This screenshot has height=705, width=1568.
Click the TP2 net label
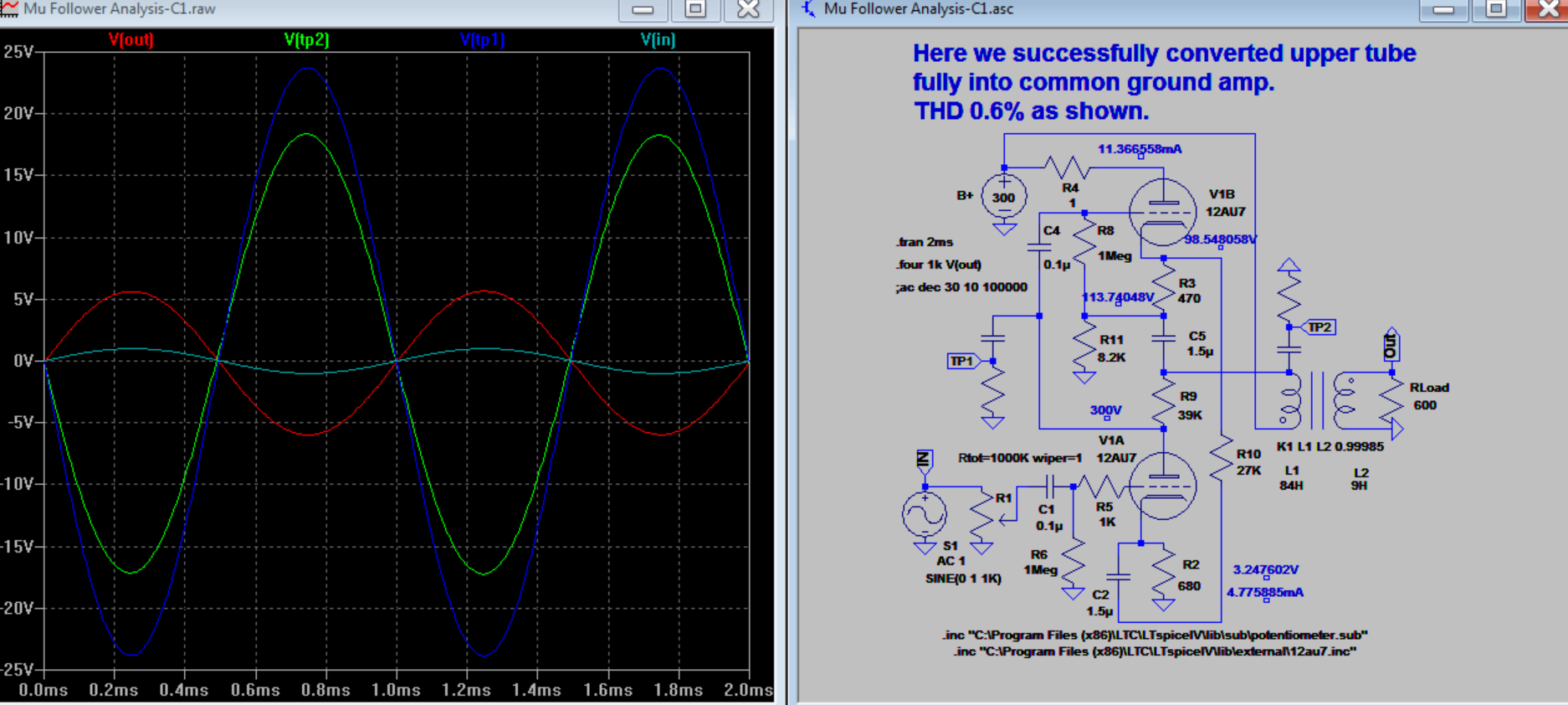[x=1319, y=327]
